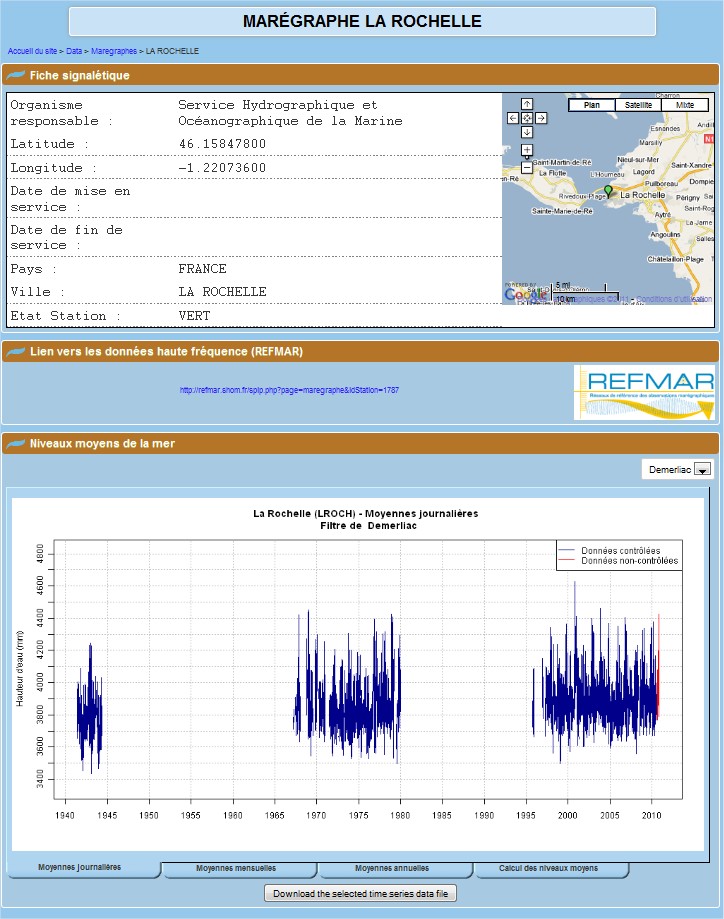The image size is (724, 919).
Task: Zoom in on the map
Action: coord(527,151)
